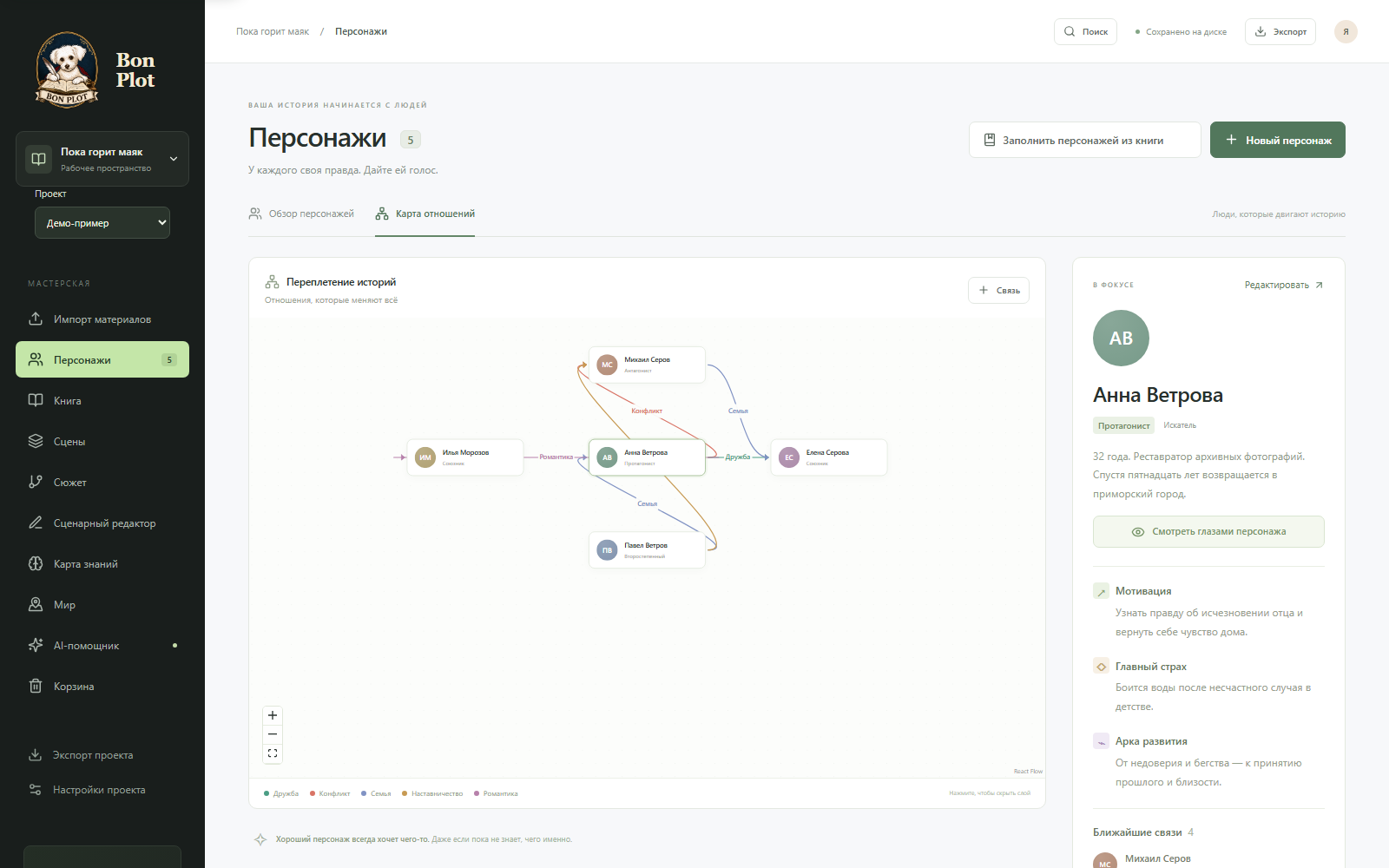The height and width of the screenshot is (868, 1389).
Task: Click the ЕС avatar in the graph
Action: (788, 457)
